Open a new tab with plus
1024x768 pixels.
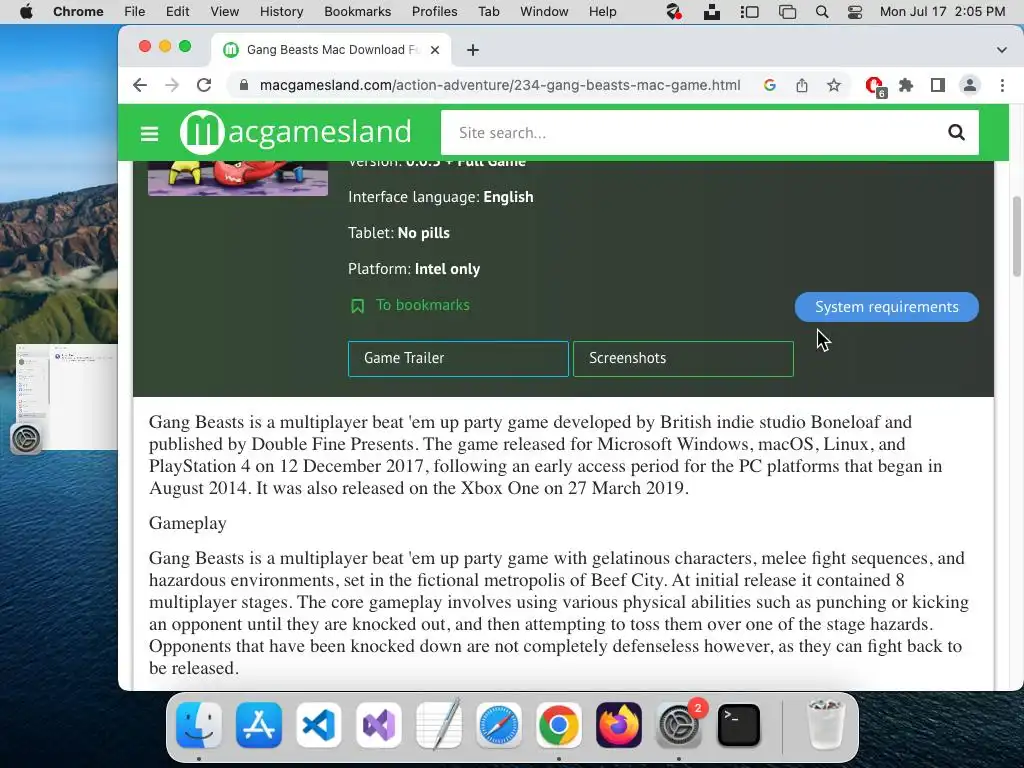tap(473, 50)
